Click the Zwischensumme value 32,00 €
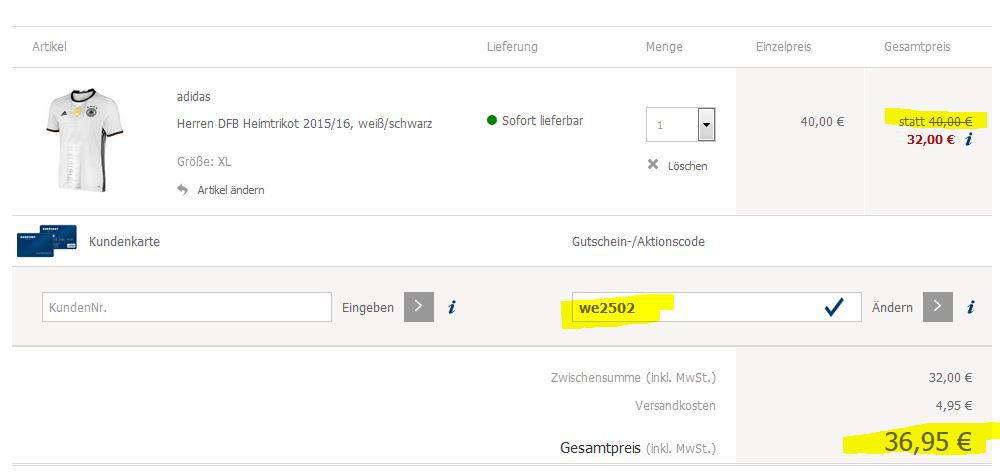 click(950, 377)
